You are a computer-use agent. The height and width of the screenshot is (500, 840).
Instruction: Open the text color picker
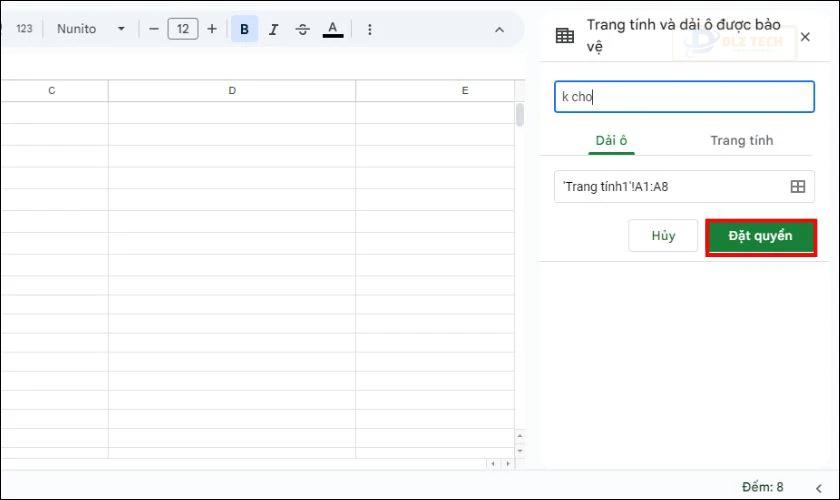333,29
